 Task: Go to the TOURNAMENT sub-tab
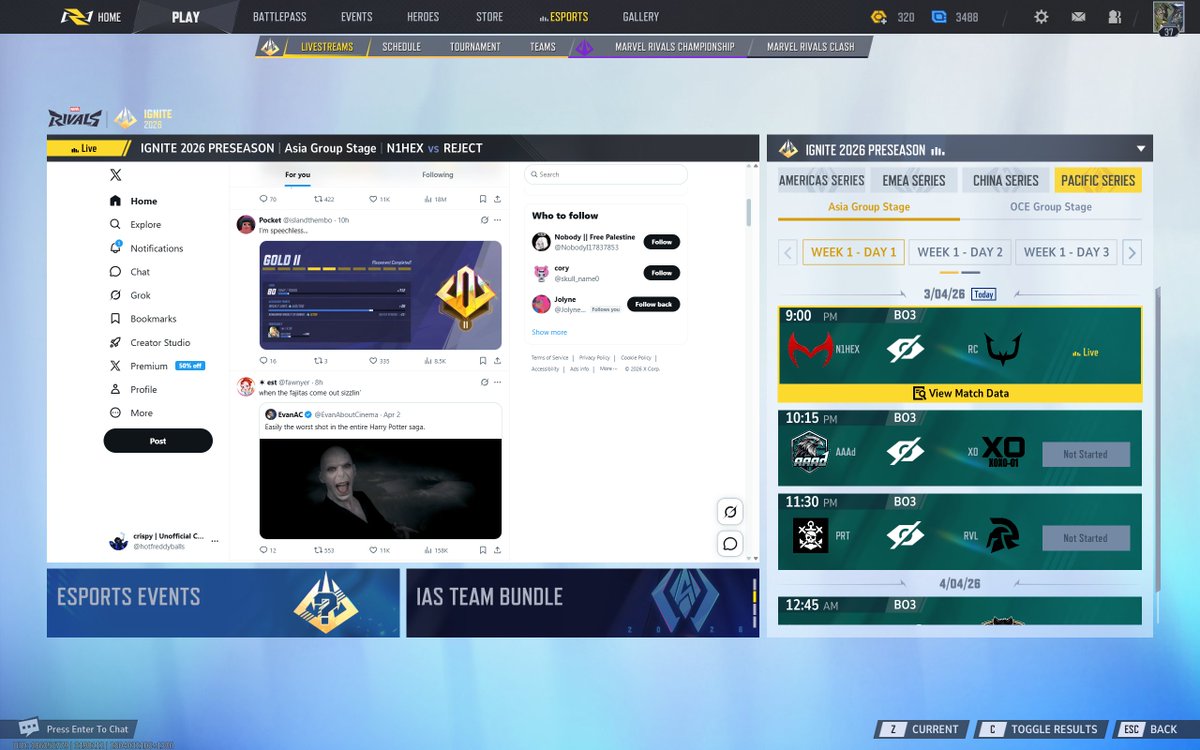coord(475,47)
